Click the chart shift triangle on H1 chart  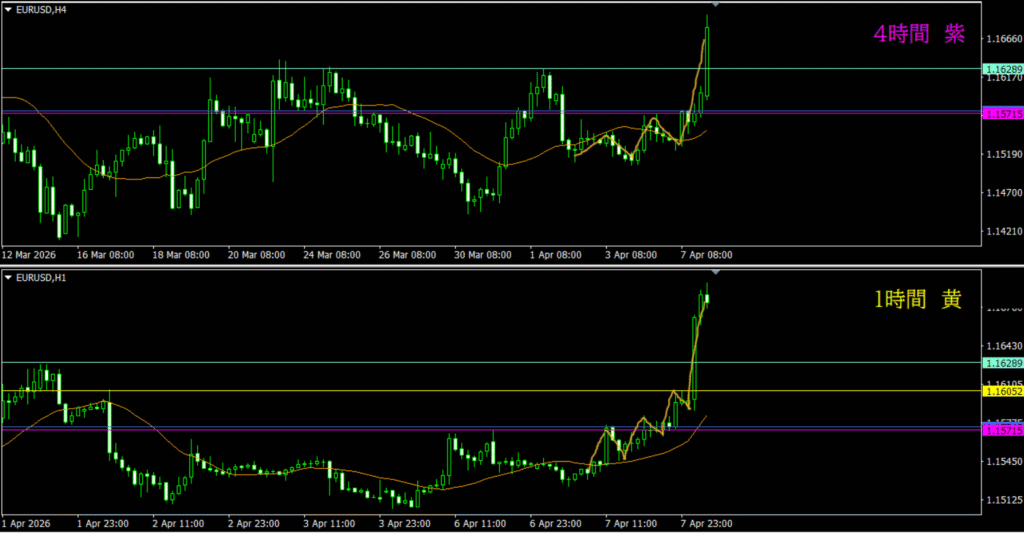click(x=714, y=273)
